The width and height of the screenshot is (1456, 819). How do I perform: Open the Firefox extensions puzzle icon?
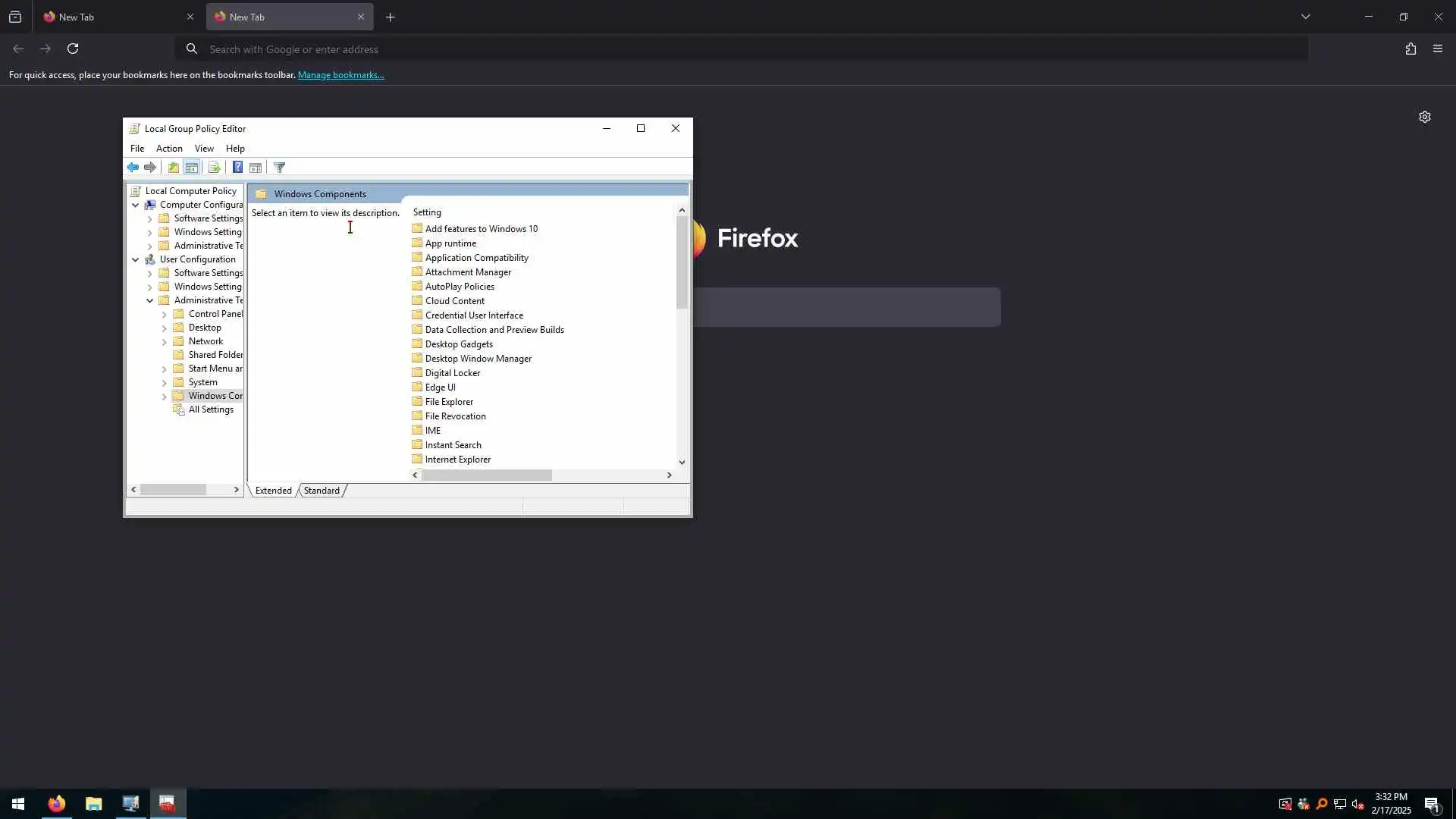coord(1410,49)
